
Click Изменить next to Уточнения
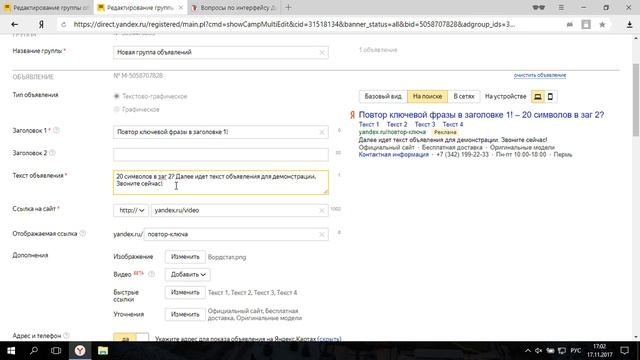coord(185,314)
